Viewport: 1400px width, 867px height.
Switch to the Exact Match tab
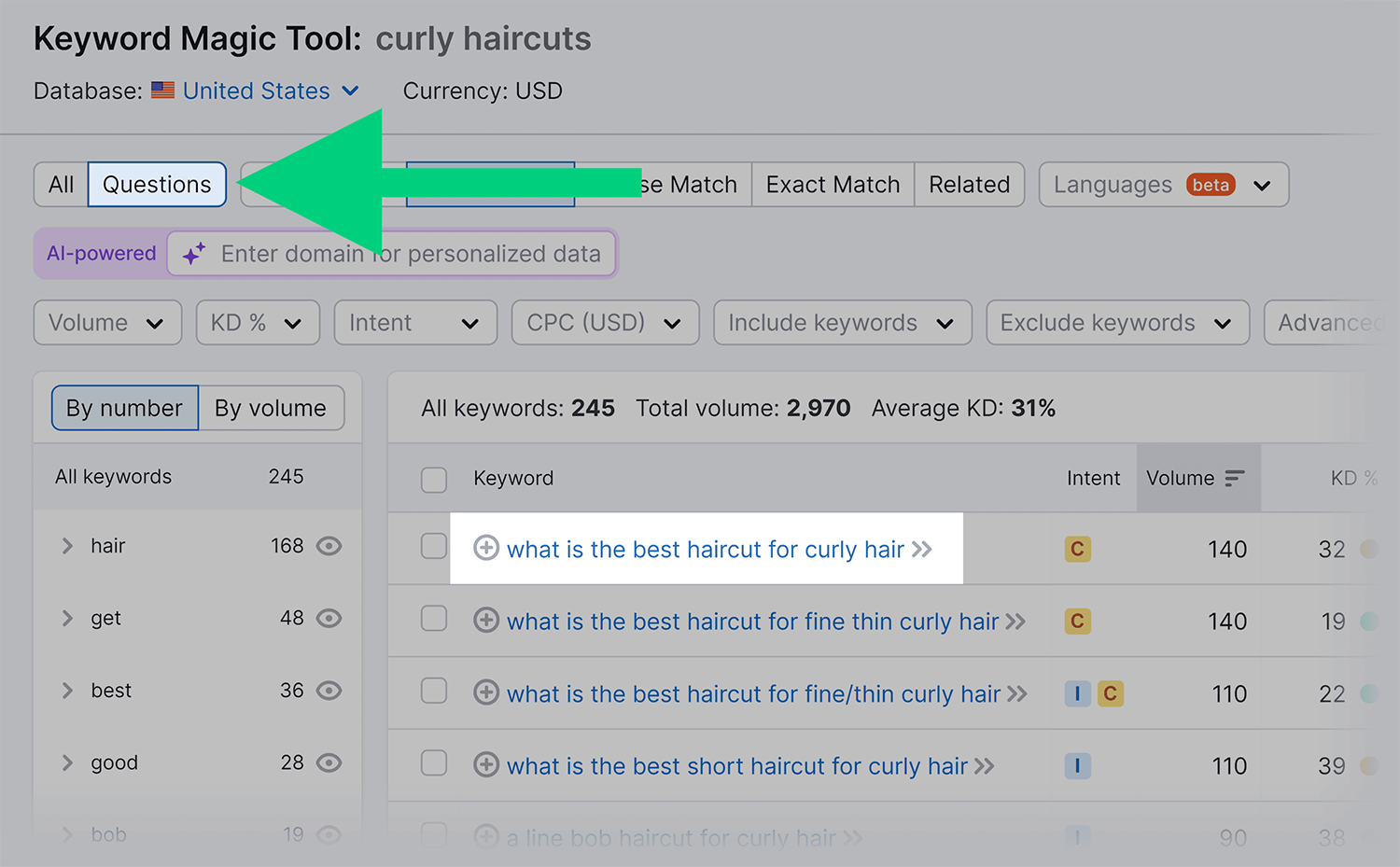(833, 185)
